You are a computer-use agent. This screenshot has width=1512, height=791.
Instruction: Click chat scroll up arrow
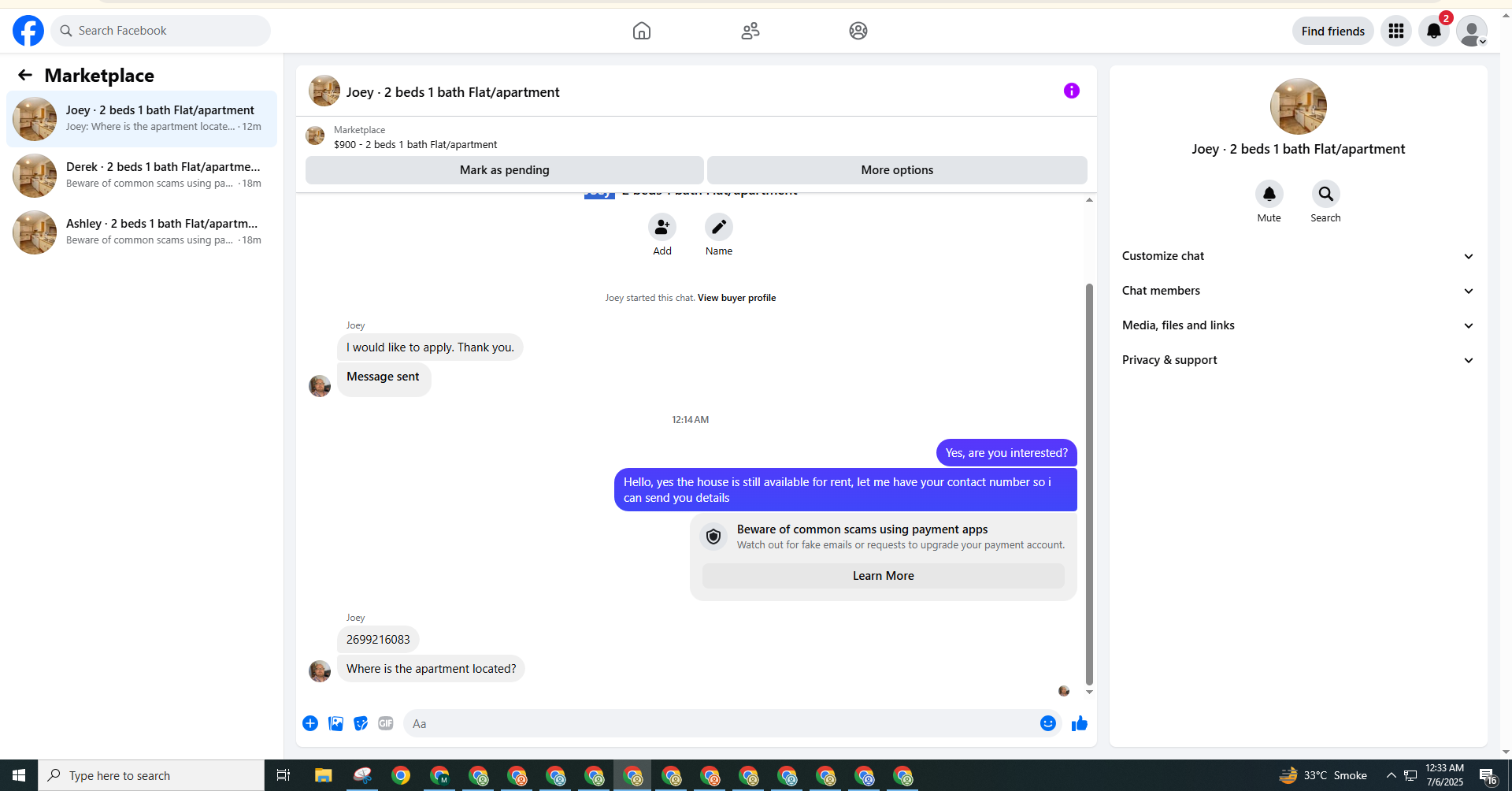tap(1089, 200)
